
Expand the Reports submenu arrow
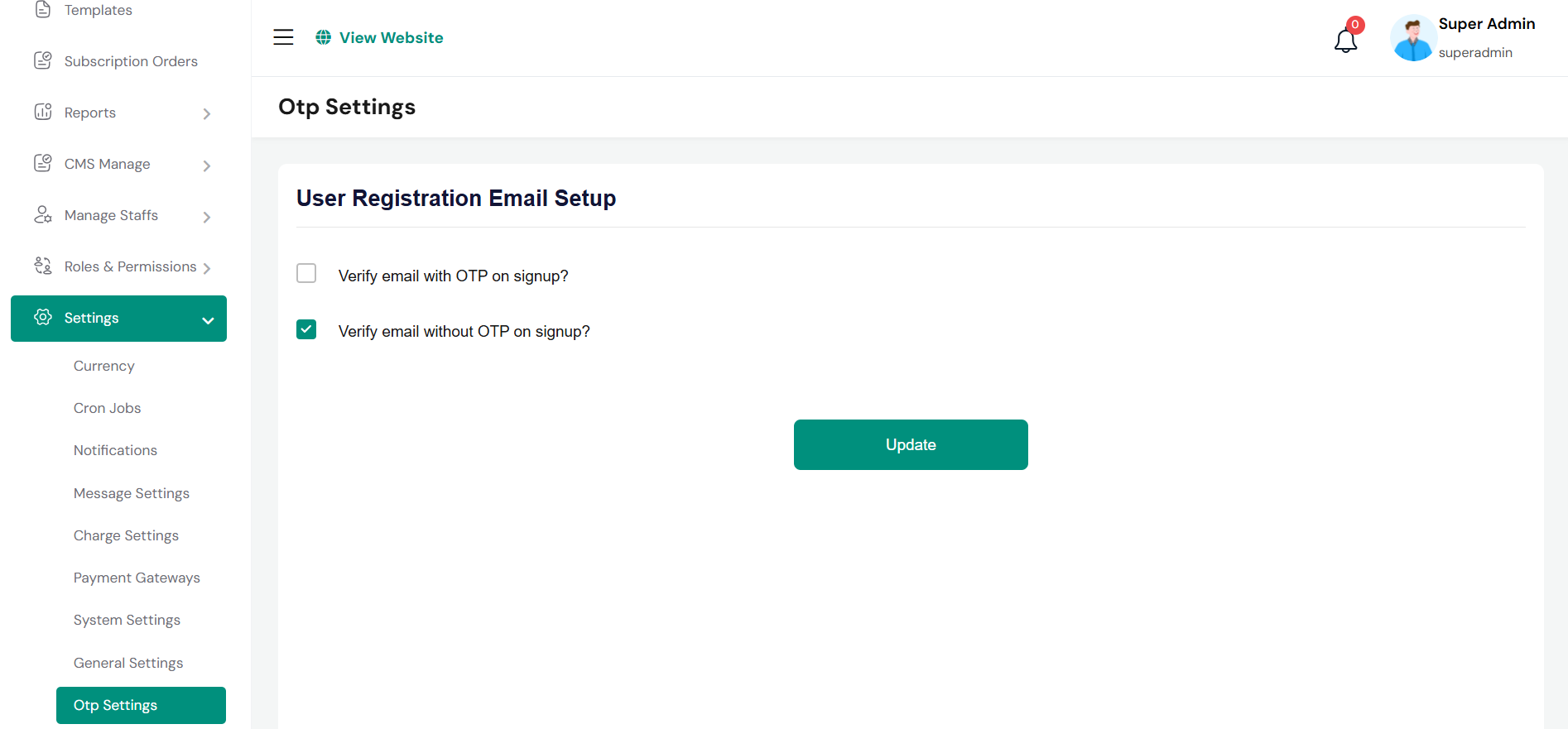pyautogui.click(x=207, y=113)
